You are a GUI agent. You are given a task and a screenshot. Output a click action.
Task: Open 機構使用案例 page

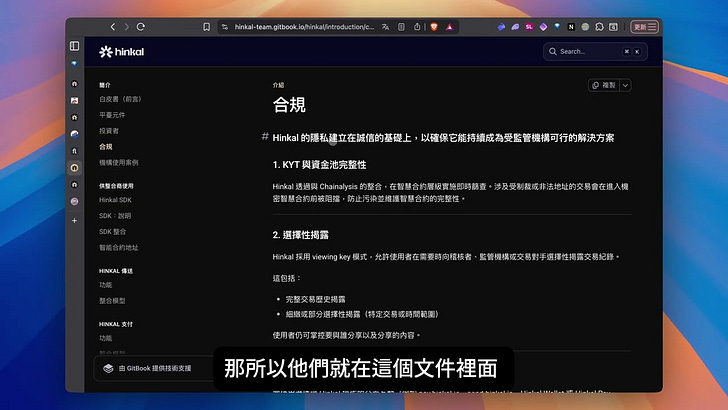[x=118, y=163]
